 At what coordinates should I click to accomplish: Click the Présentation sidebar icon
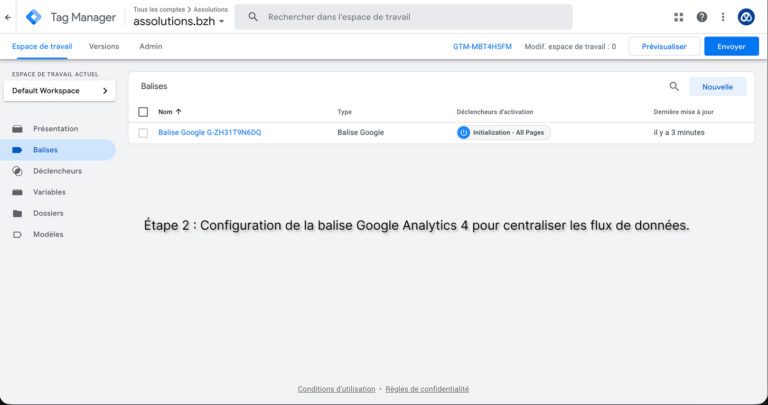click(x=17, y=129)
